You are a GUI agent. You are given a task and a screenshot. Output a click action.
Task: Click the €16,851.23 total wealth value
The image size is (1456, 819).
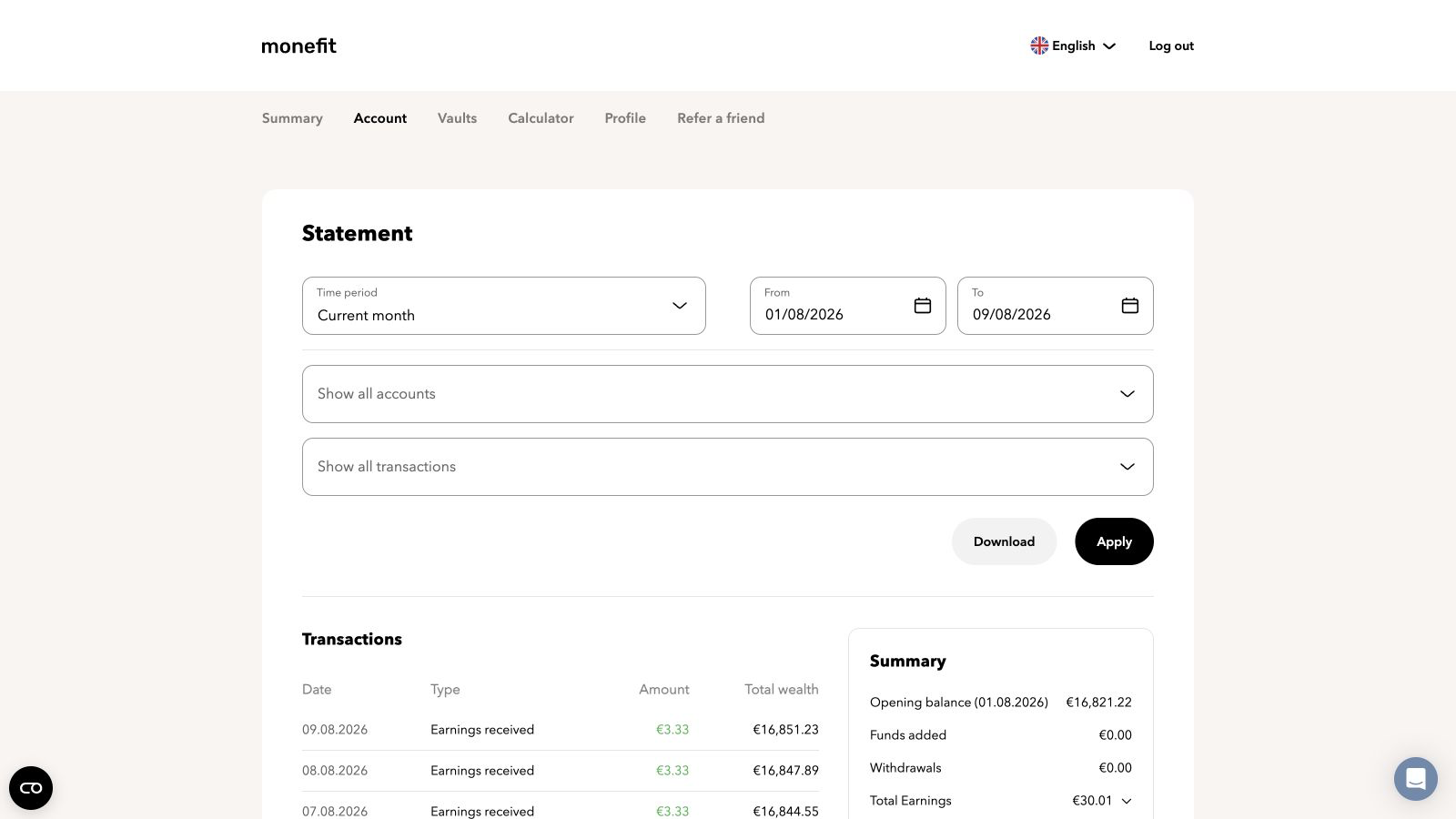pos(785,730)
